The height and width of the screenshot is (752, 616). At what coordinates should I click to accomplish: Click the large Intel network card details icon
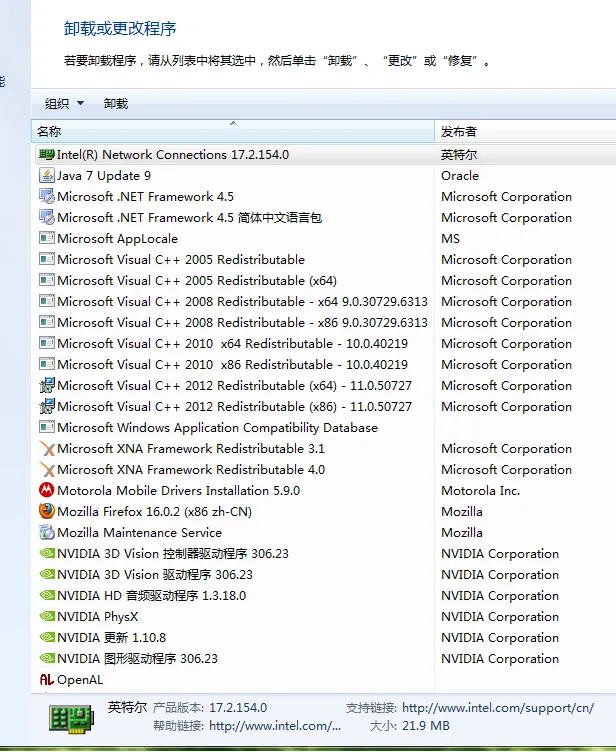(71, 718)
